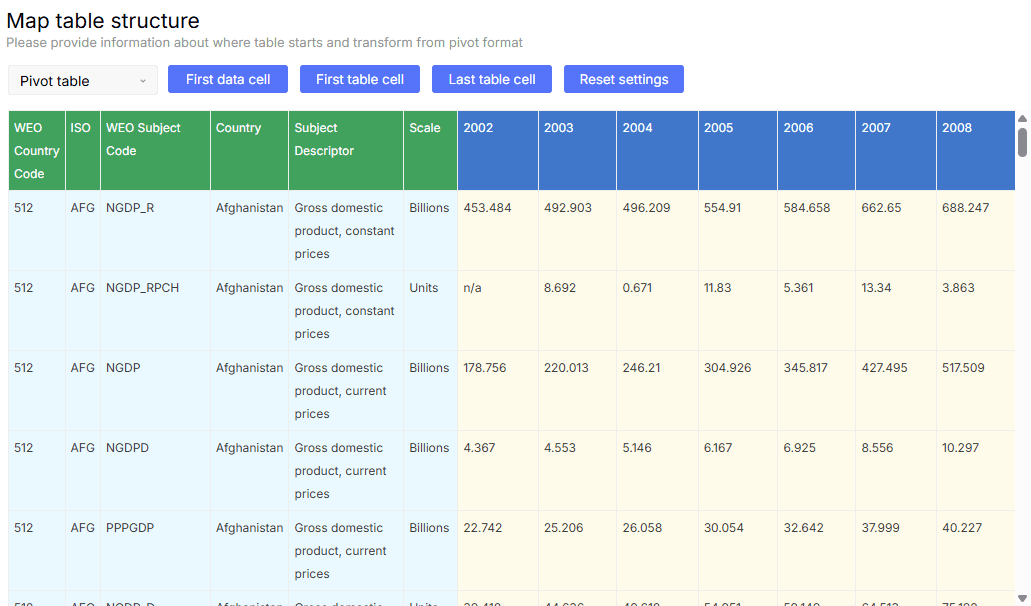
Task: Click the data cell 178.756
Action: pos(498,390)
